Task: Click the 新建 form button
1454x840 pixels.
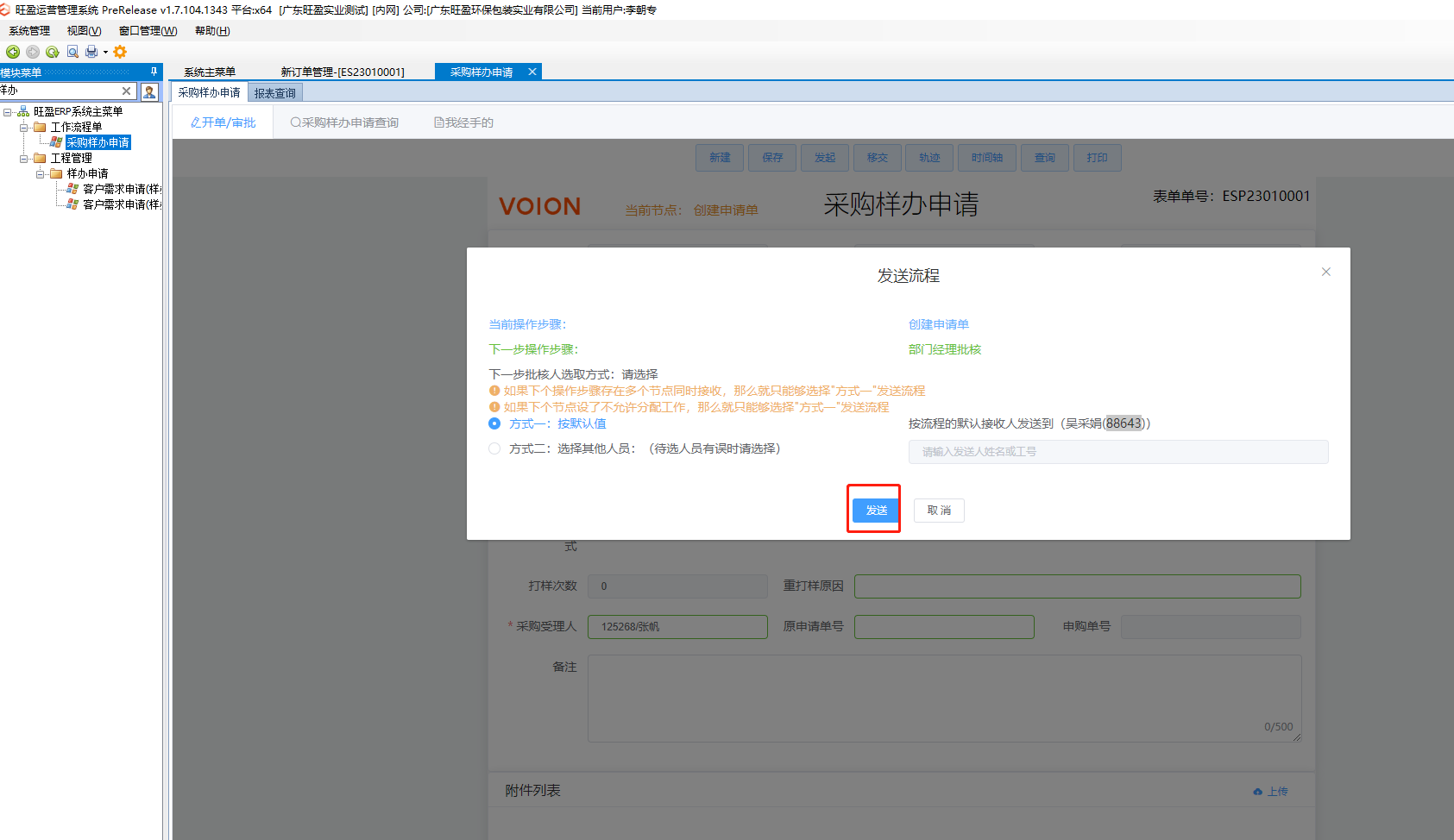Action: [x=720, y=158]
